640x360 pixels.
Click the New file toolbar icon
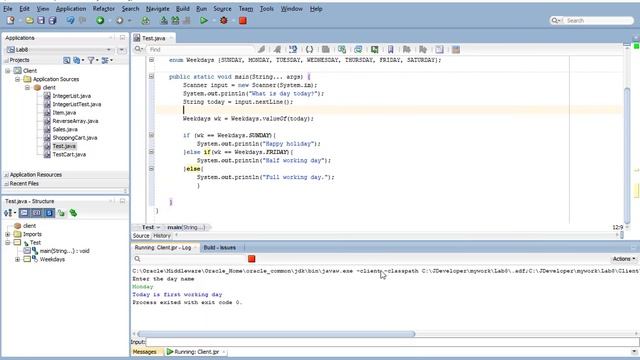point(11,20)
